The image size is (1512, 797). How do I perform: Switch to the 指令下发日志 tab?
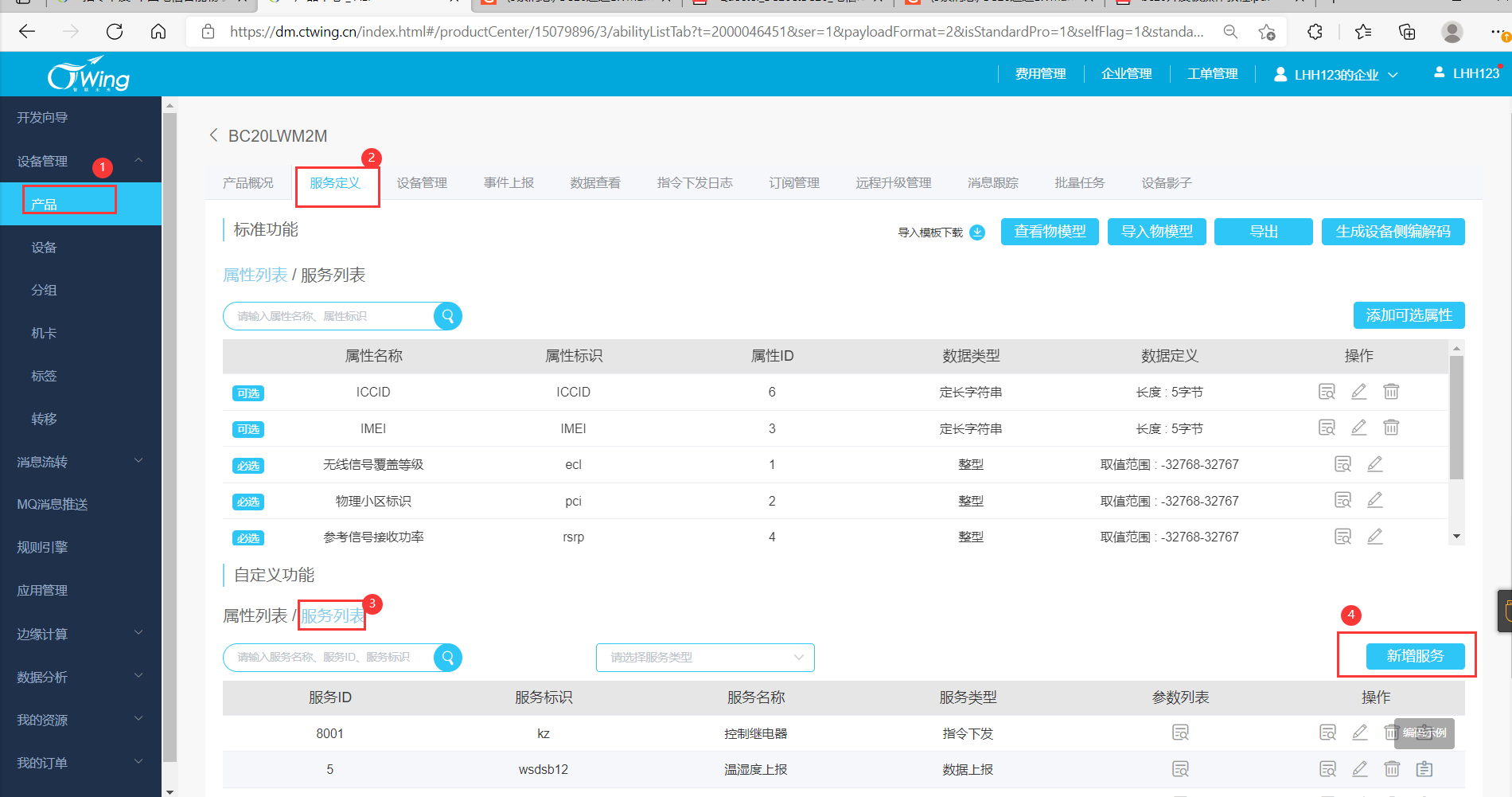click(695, 183)
